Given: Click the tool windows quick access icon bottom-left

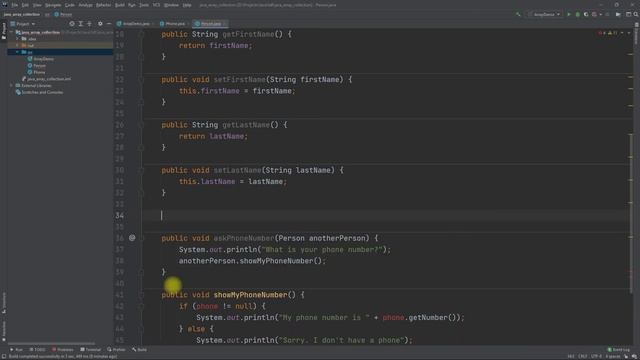Looking at the screenshot, I should pyautogui.click(x=4, y=356).
